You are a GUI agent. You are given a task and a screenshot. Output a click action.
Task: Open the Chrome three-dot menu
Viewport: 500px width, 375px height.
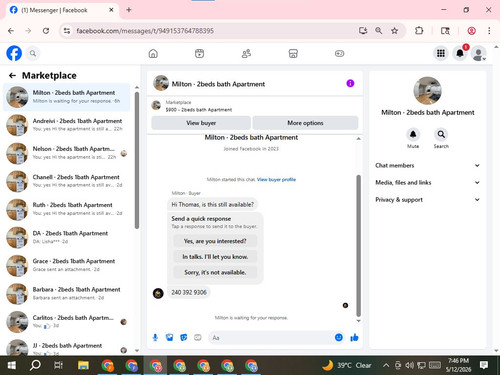click(489, 31)
